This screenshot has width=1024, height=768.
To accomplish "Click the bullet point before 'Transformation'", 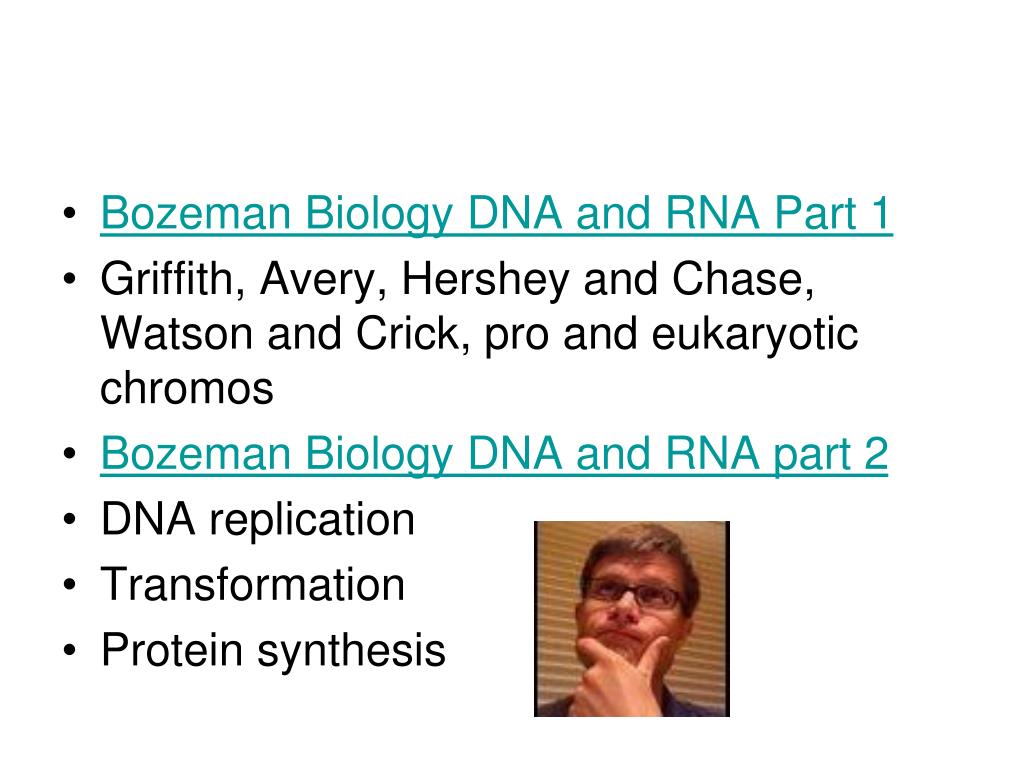I will pos(70,584).
